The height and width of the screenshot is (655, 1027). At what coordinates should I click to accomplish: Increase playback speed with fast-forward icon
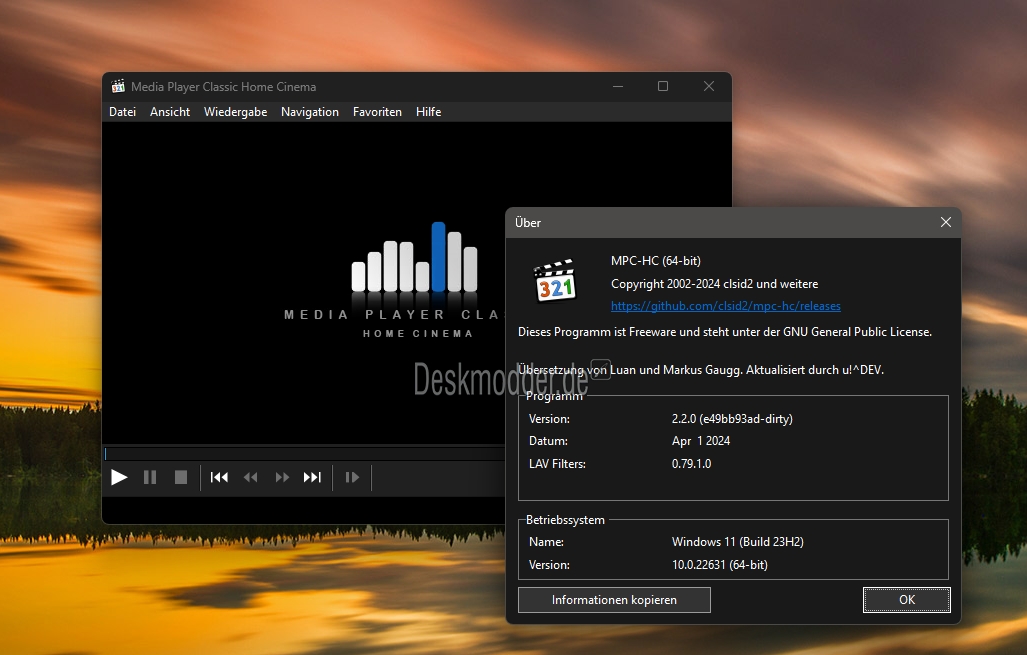click(x=282, y=477)
